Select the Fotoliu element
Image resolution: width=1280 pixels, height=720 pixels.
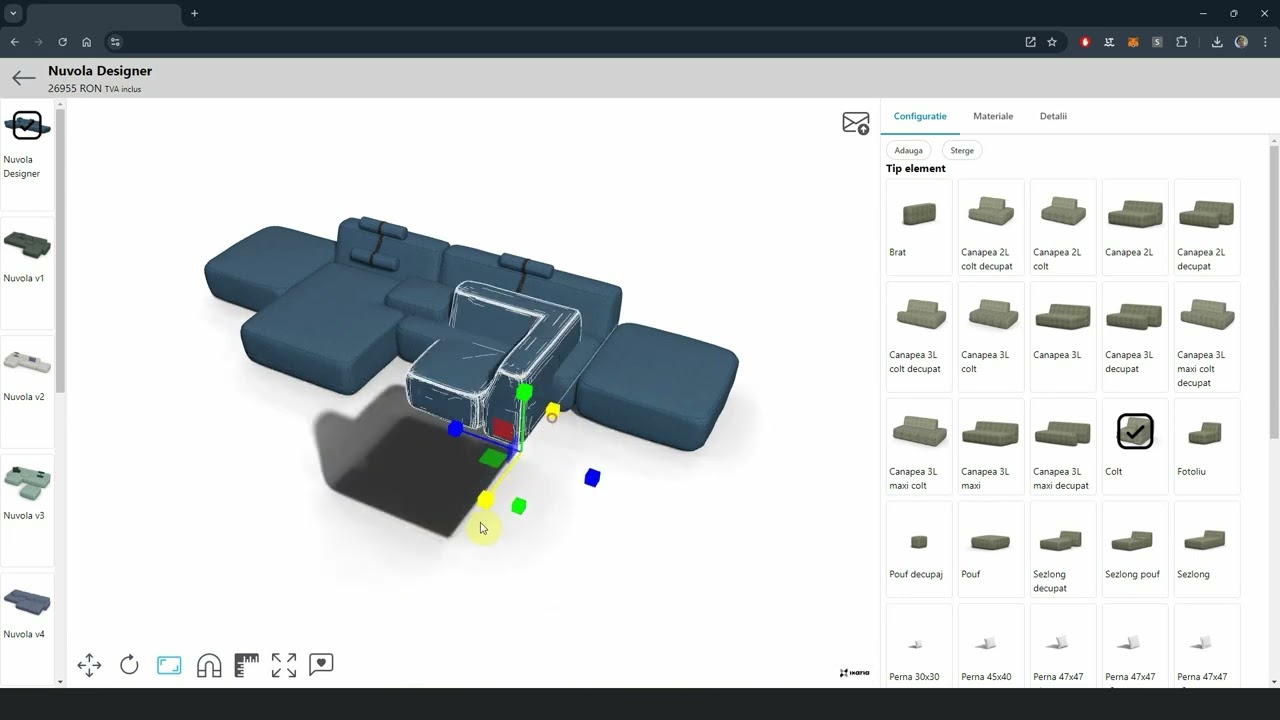(x=1207, y=445)
